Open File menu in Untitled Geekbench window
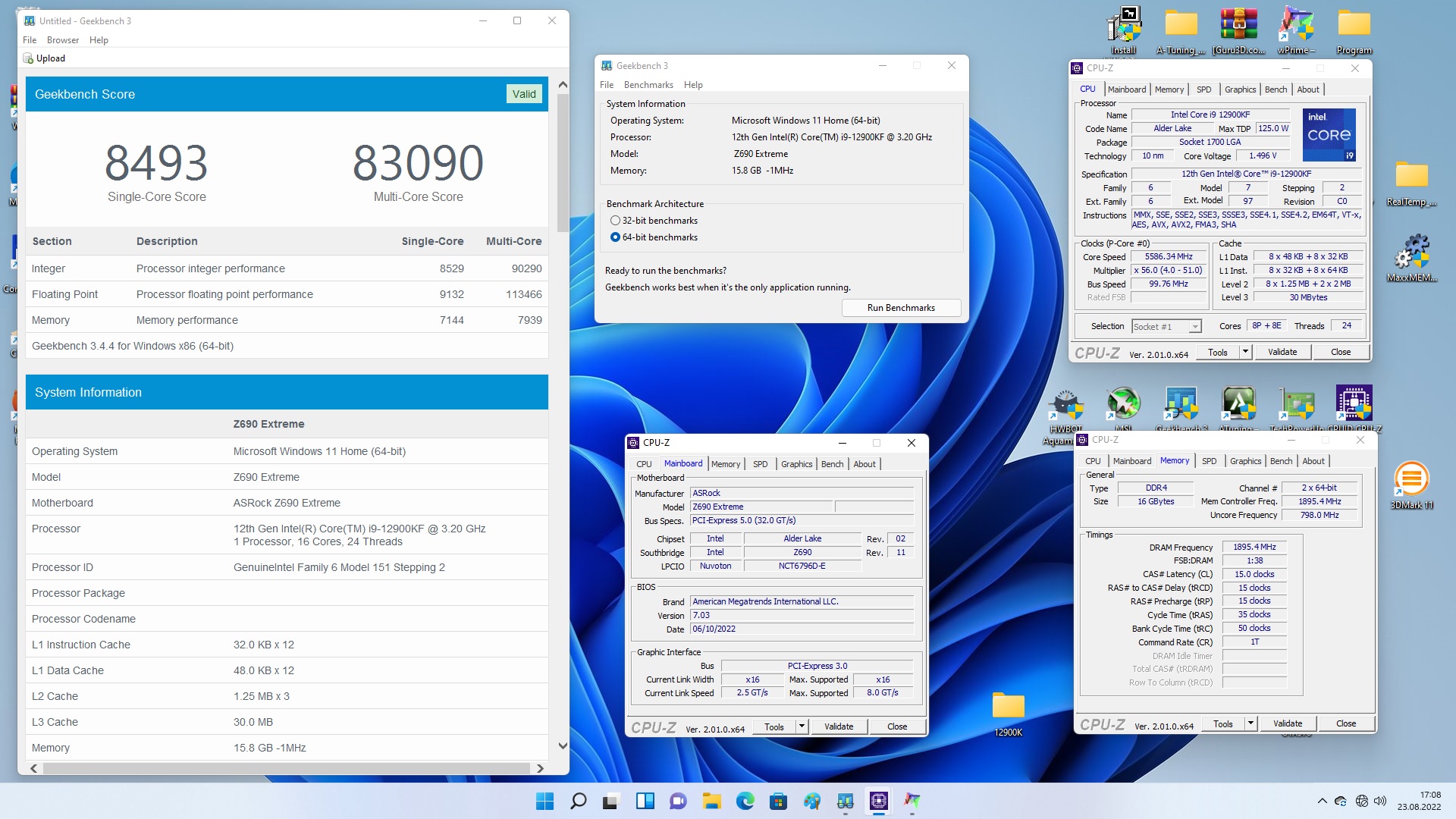 click(x=30, y=40)
